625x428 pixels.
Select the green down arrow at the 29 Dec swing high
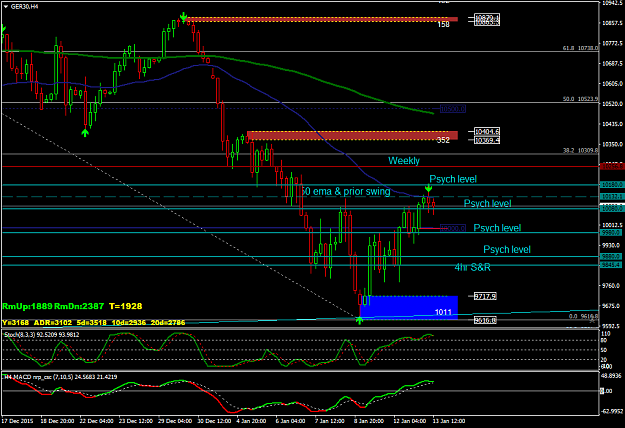tap(183, 18)
